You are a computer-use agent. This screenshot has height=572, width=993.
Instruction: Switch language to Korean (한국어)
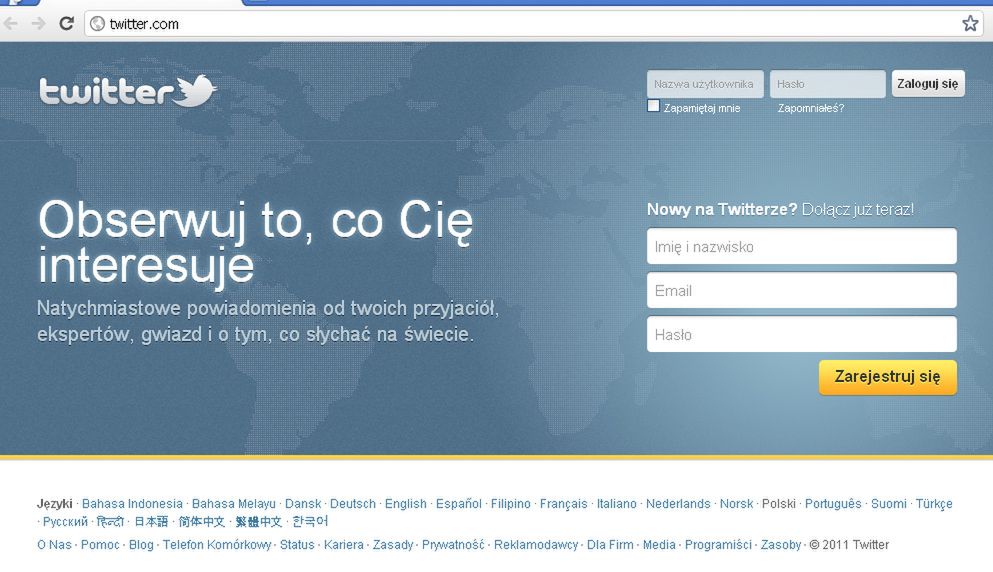point(310,522)
